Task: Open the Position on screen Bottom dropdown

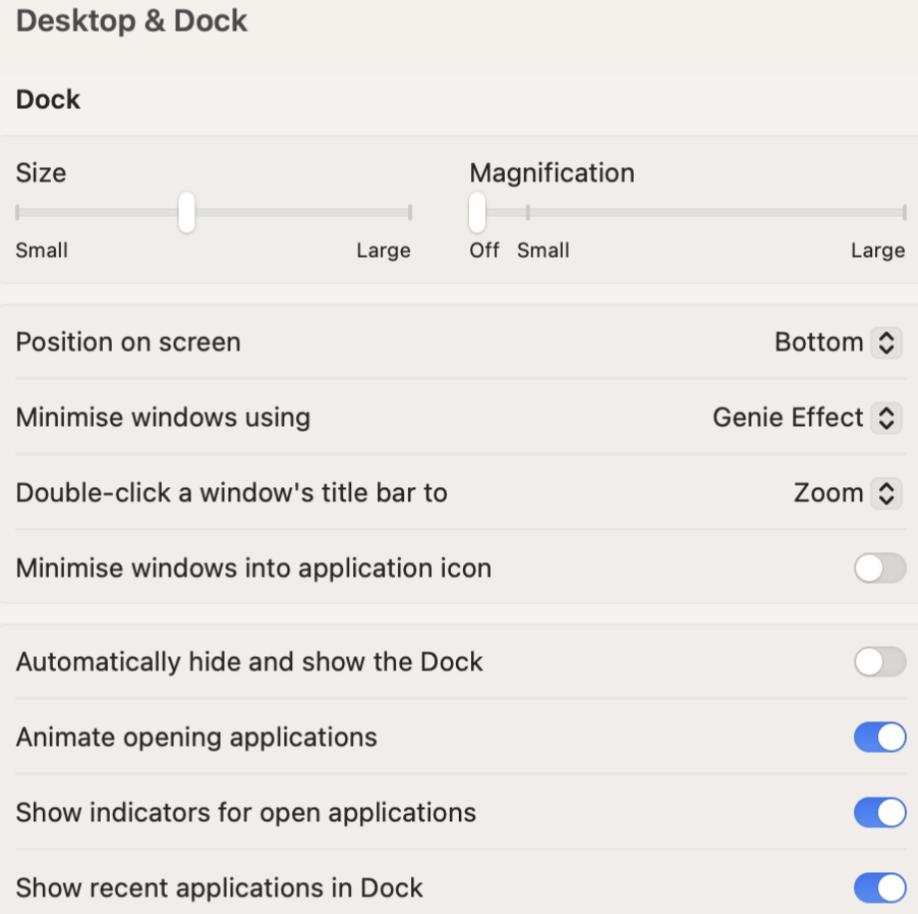Action: click(838, 342)
